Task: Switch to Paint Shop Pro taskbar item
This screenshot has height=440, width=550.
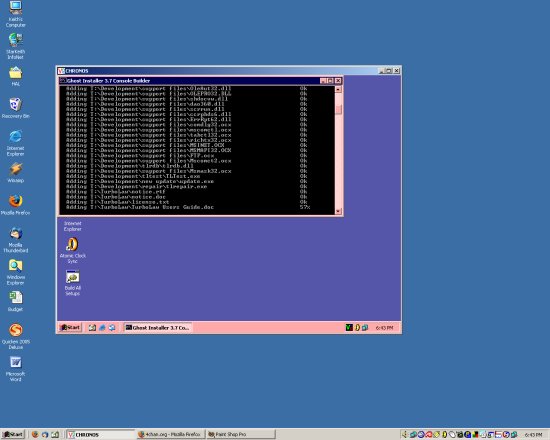Action: click(x=241, y=434)
